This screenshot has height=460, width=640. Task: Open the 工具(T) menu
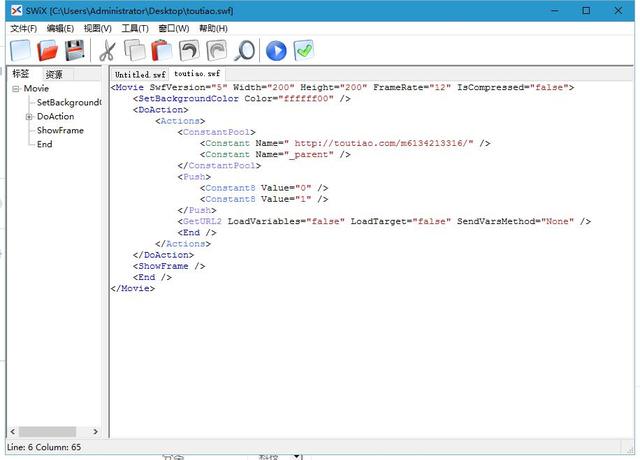click(x=134, y=28)
